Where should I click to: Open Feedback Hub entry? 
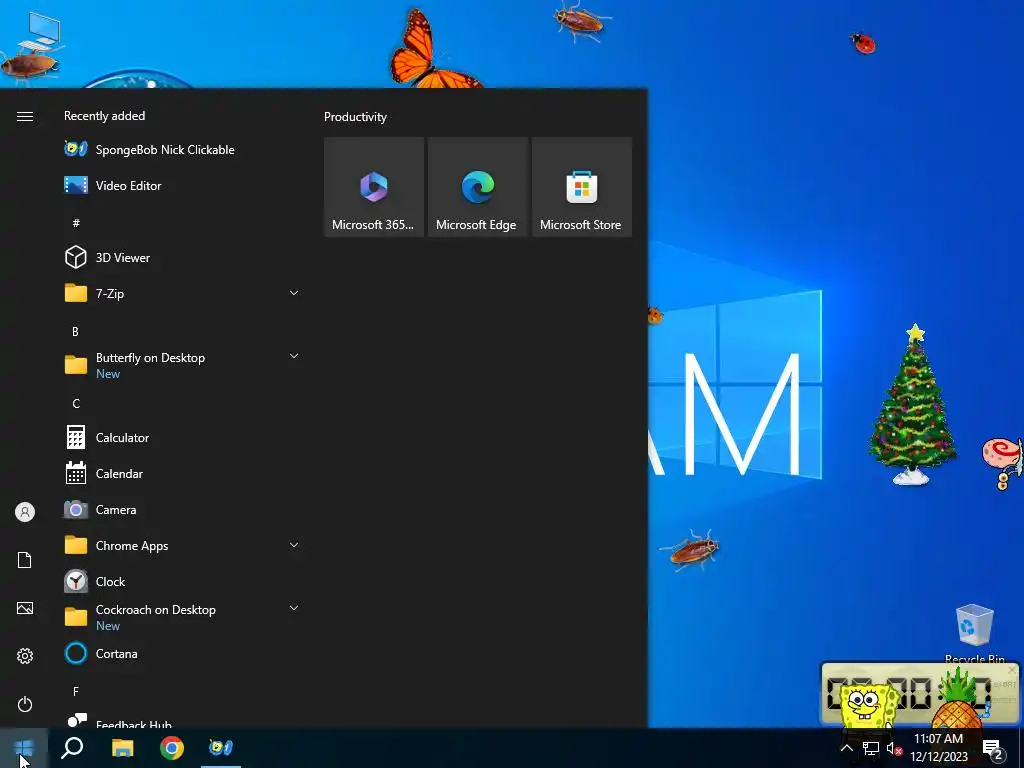click(182, 719)
